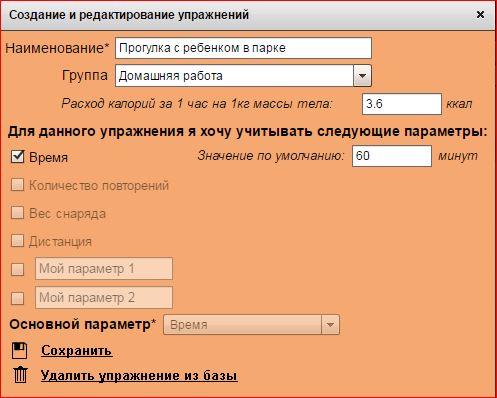Click the bold heading about учитывать следующие параметры
The image size is (497, 398).
[x=247, y=132]
